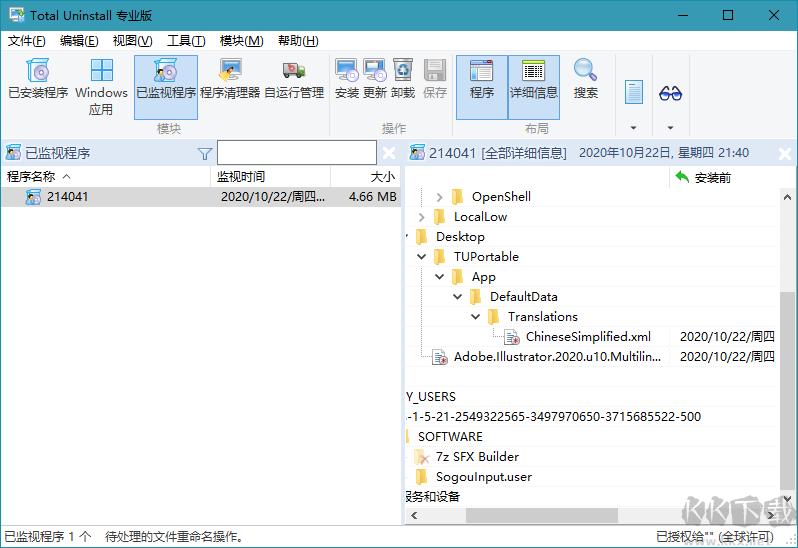Collapse the TUPortable folder

tap(421, 257)
